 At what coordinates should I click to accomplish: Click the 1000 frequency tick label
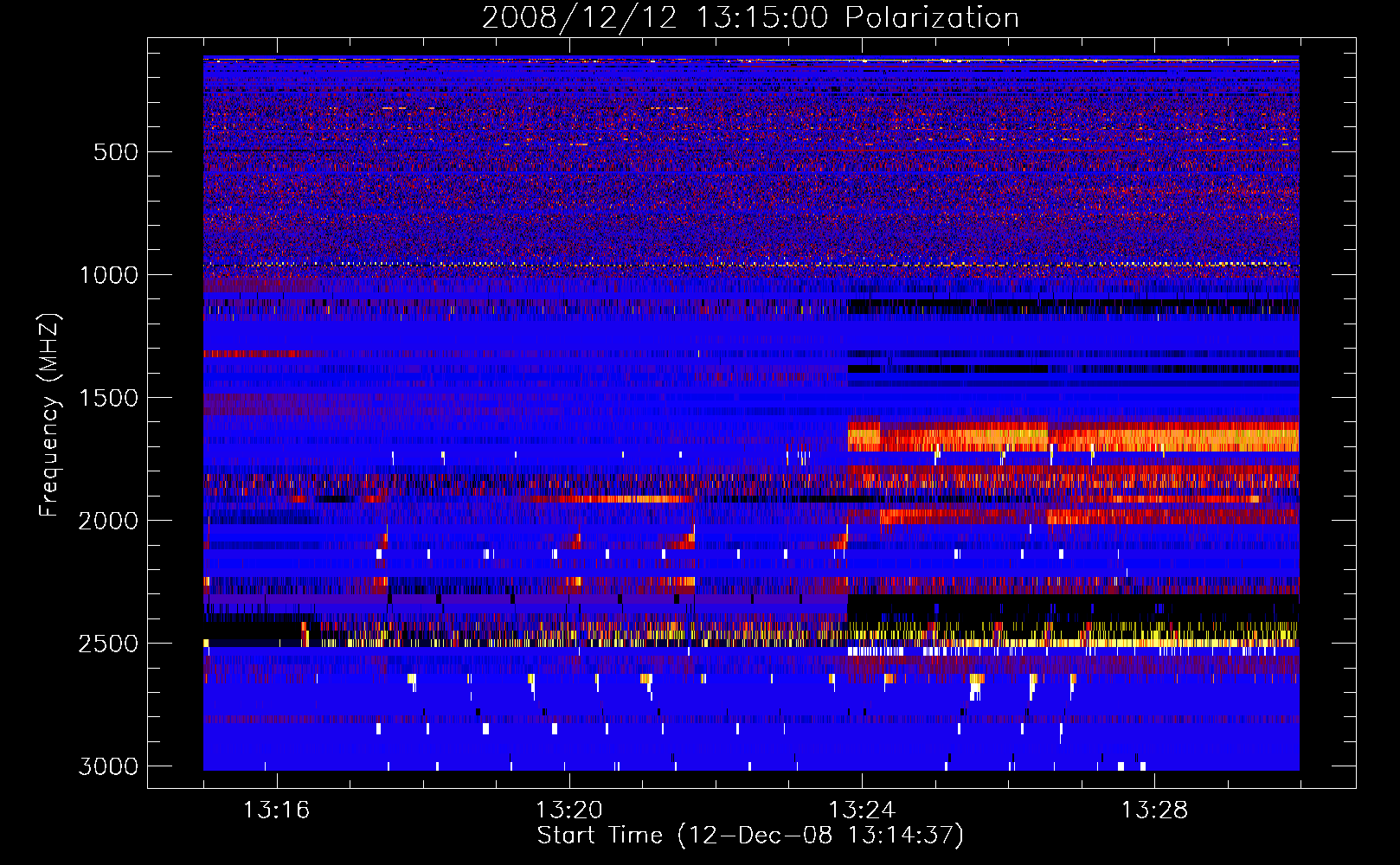[x=108, y=275]
